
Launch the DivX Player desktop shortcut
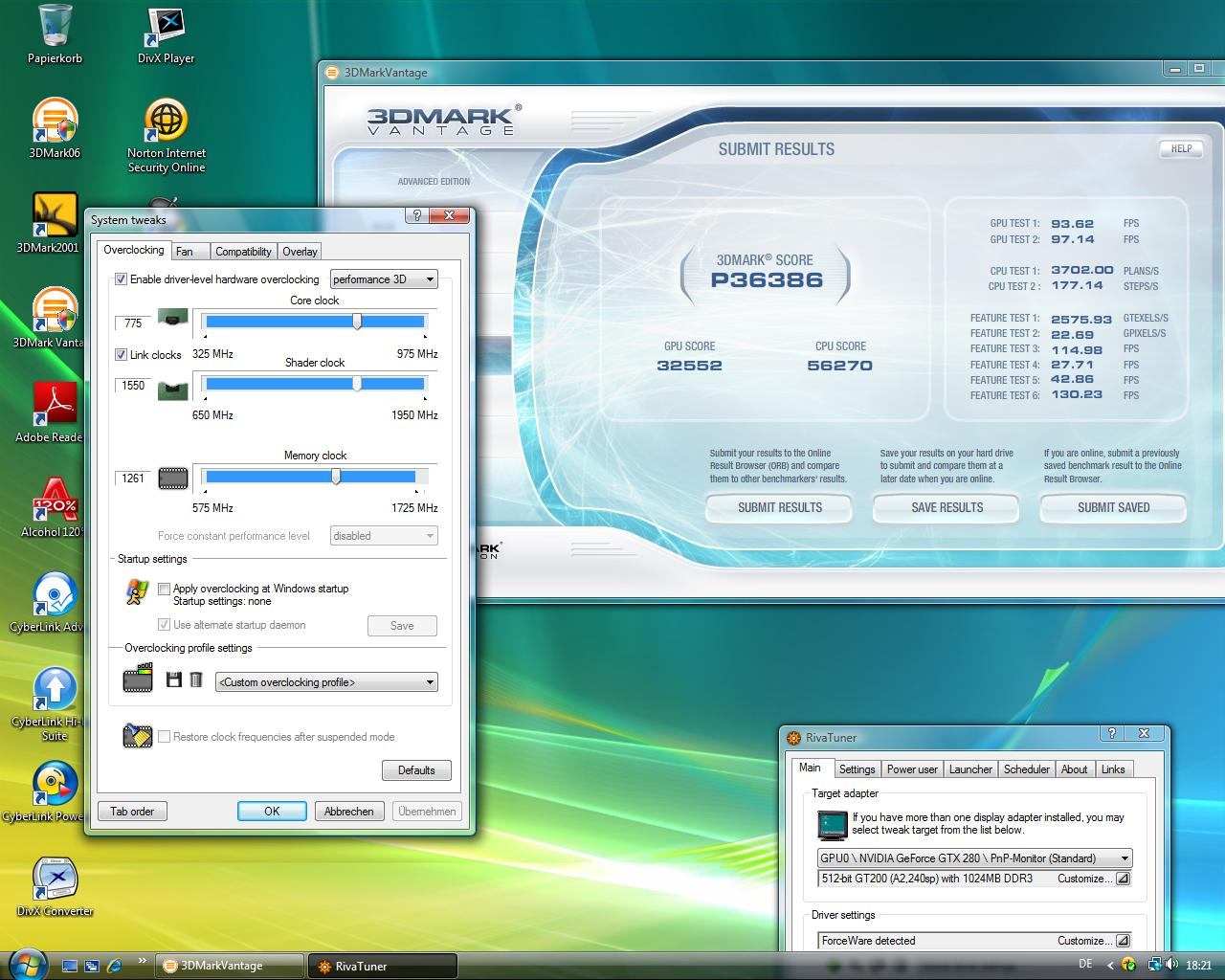tap(166, 33)
